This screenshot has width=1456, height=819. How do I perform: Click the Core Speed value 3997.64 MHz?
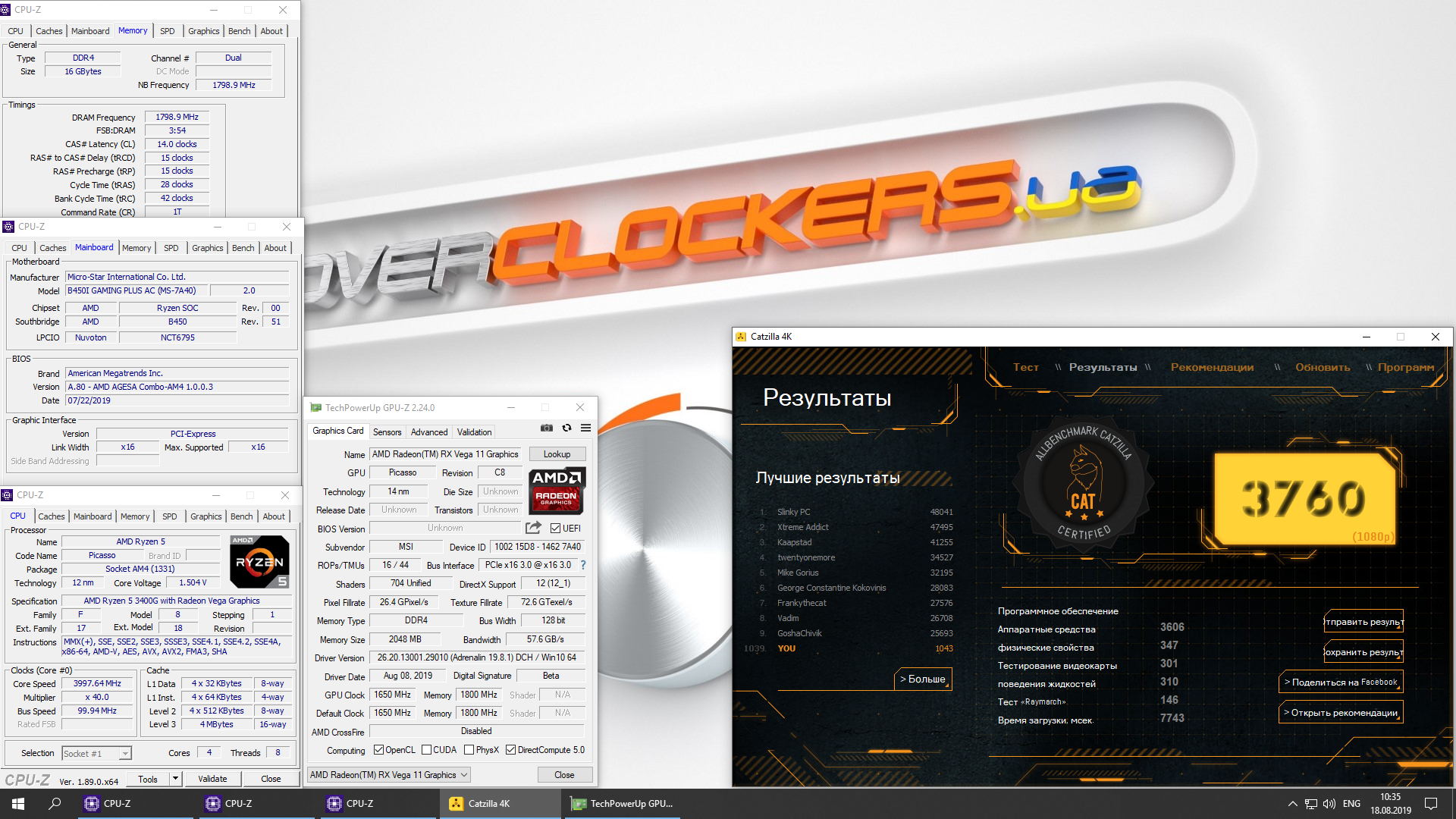[x=97, y=683]
